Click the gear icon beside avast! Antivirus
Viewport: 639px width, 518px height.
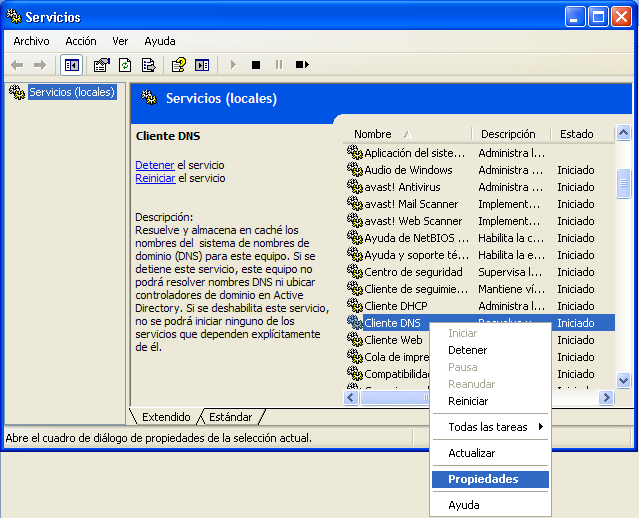[355, 186]
